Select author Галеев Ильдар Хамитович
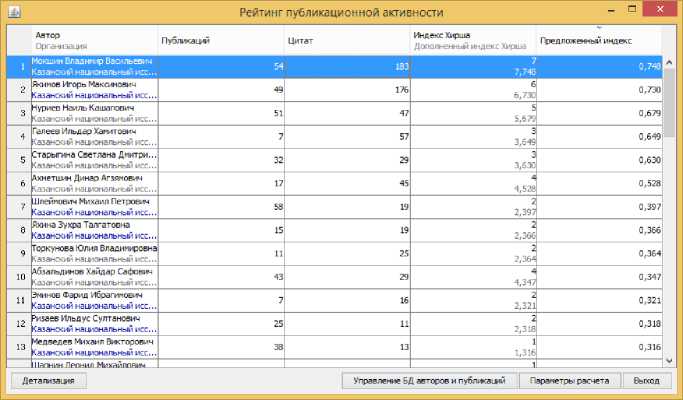 point(84,132)
